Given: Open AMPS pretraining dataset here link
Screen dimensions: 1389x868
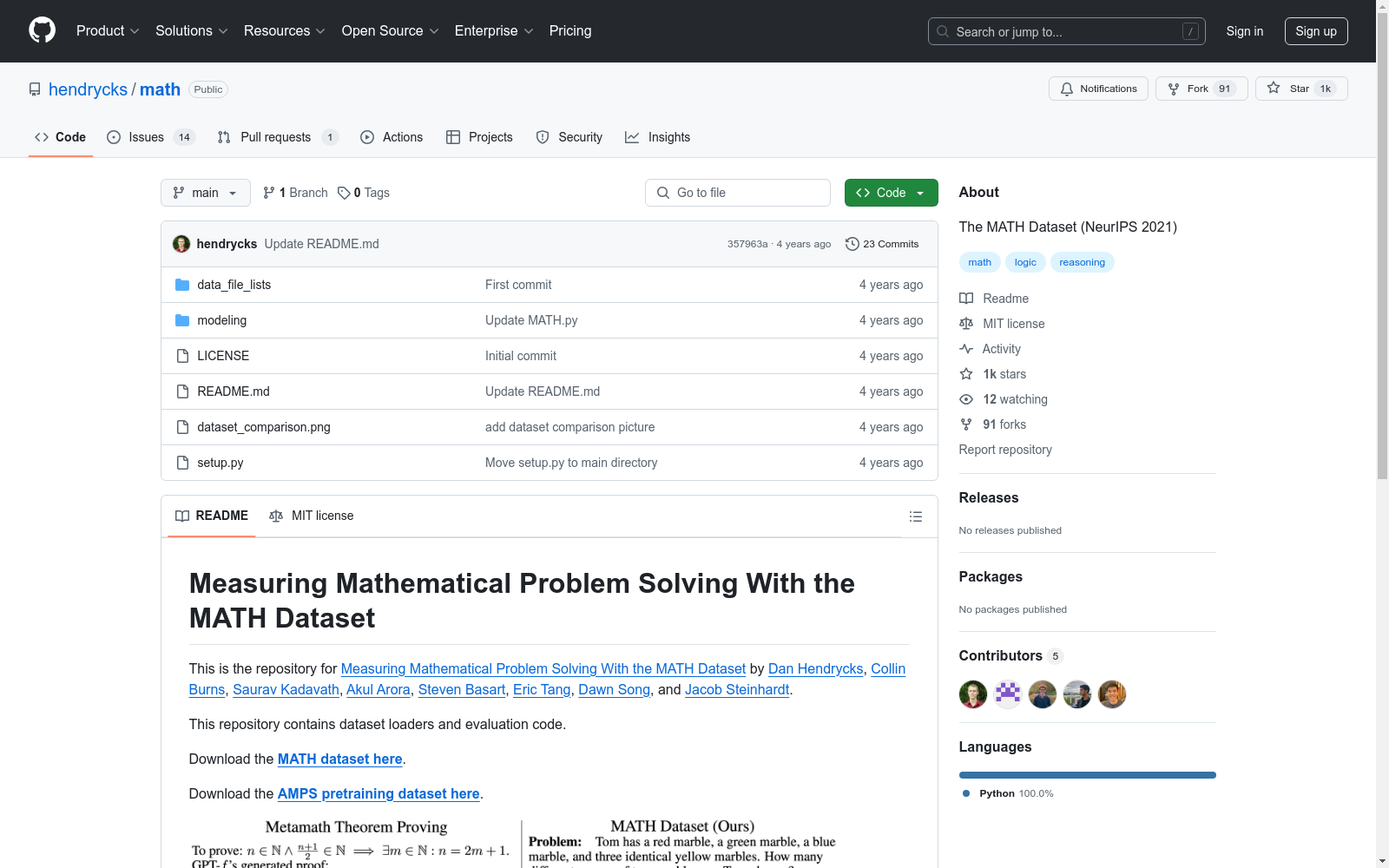Looking at the screenshot, I should pos(379,793).
